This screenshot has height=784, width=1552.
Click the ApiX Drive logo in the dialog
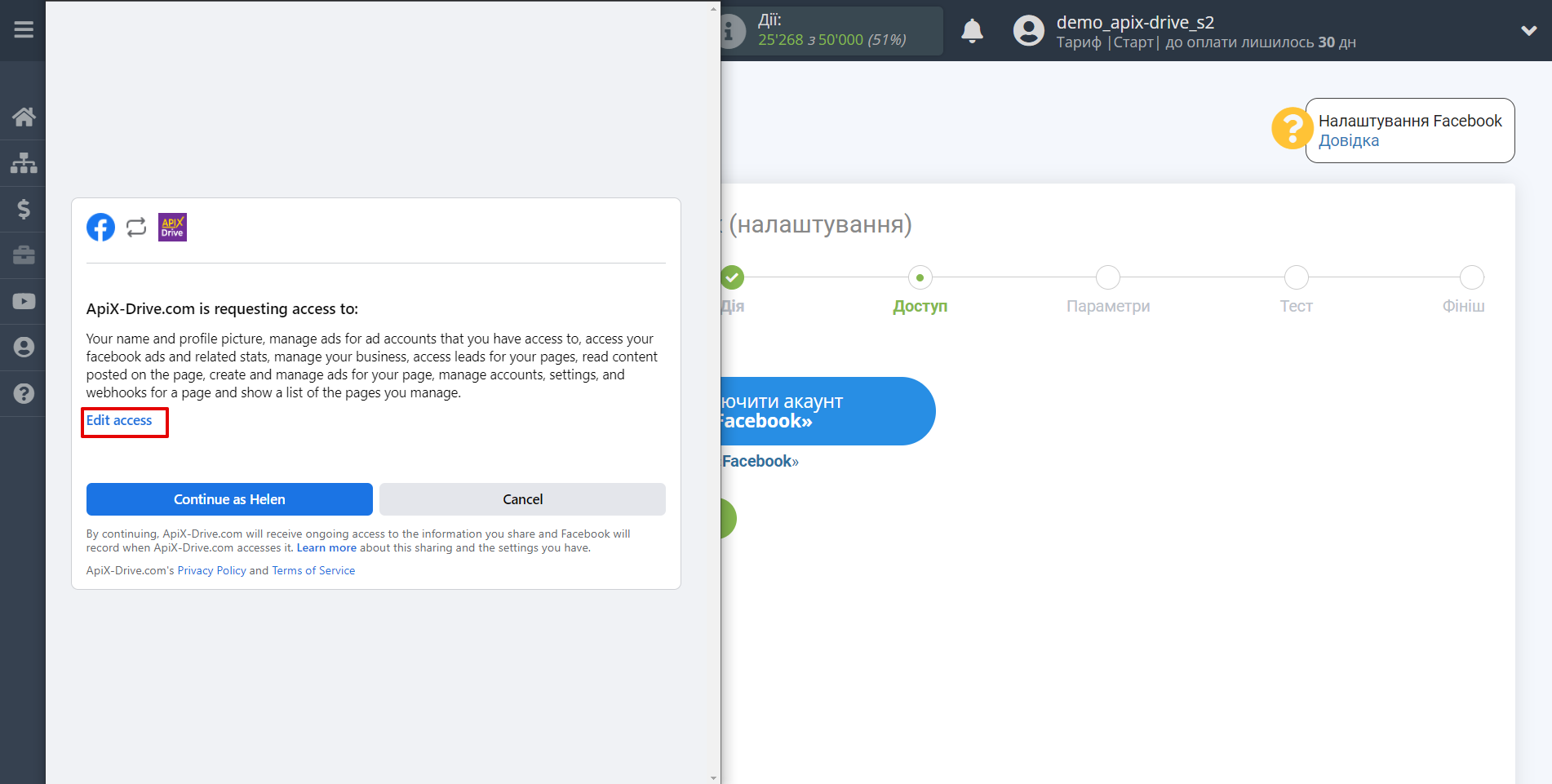172,227
